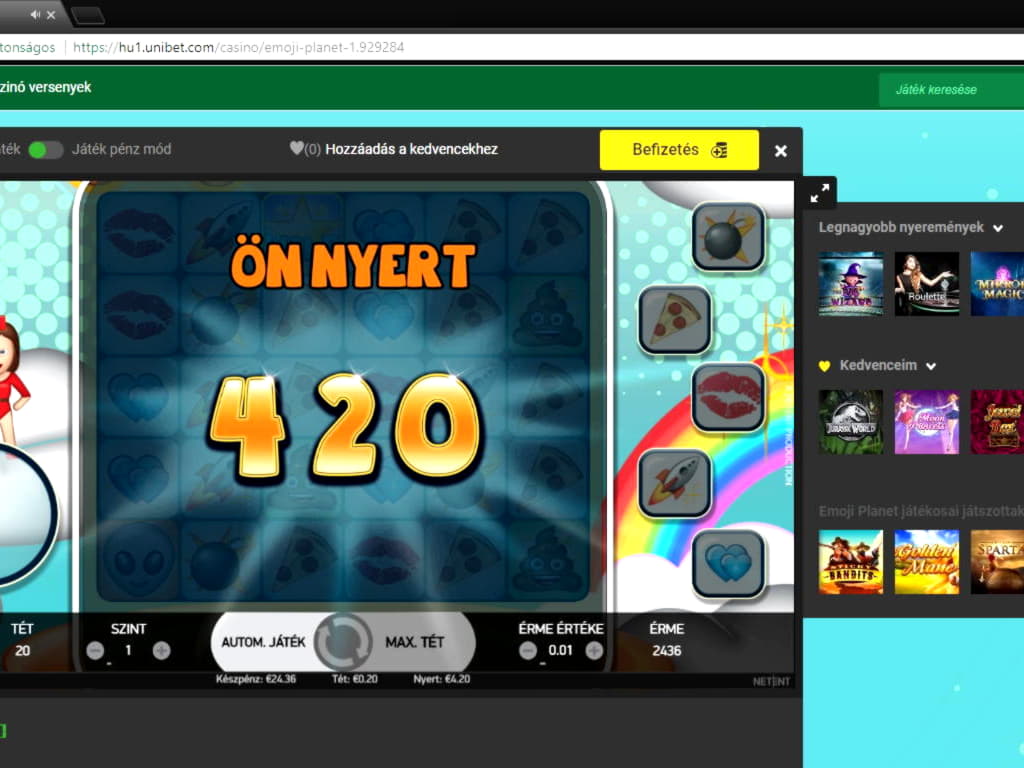The width and height of the screenshot is (1024, 768).
Task: Collapse the Kedvenceim section
Action: 931,366
